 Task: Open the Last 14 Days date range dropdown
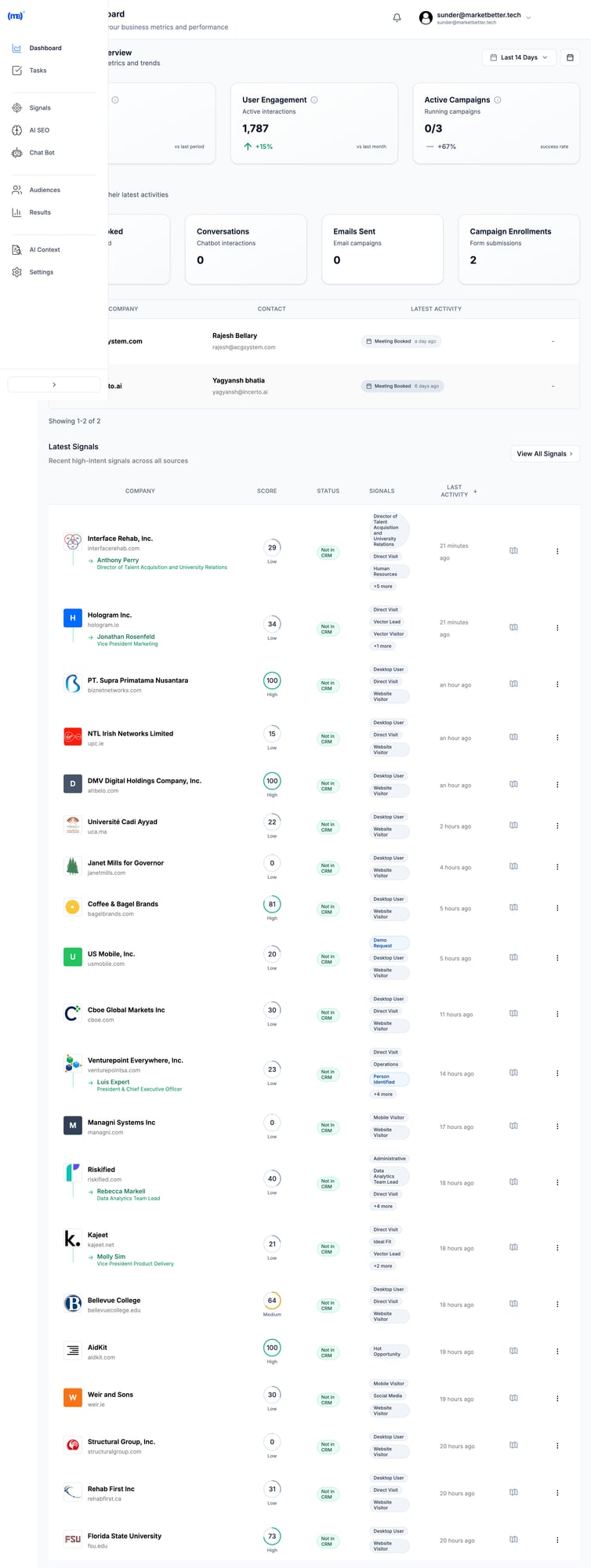(x=518, y=57)
